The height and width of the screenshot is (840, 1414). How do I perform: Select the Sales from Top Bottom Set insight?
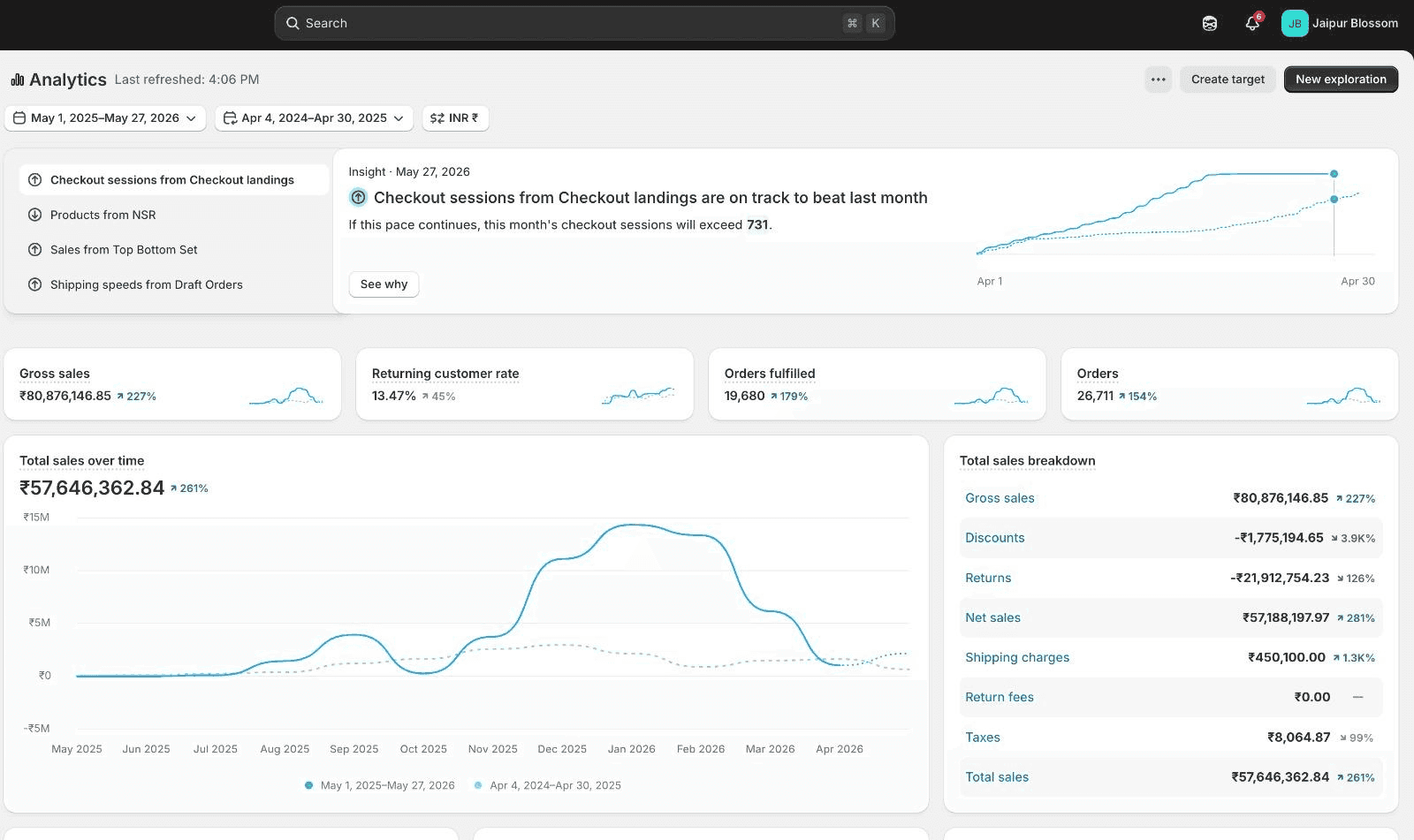coord(174,250)
